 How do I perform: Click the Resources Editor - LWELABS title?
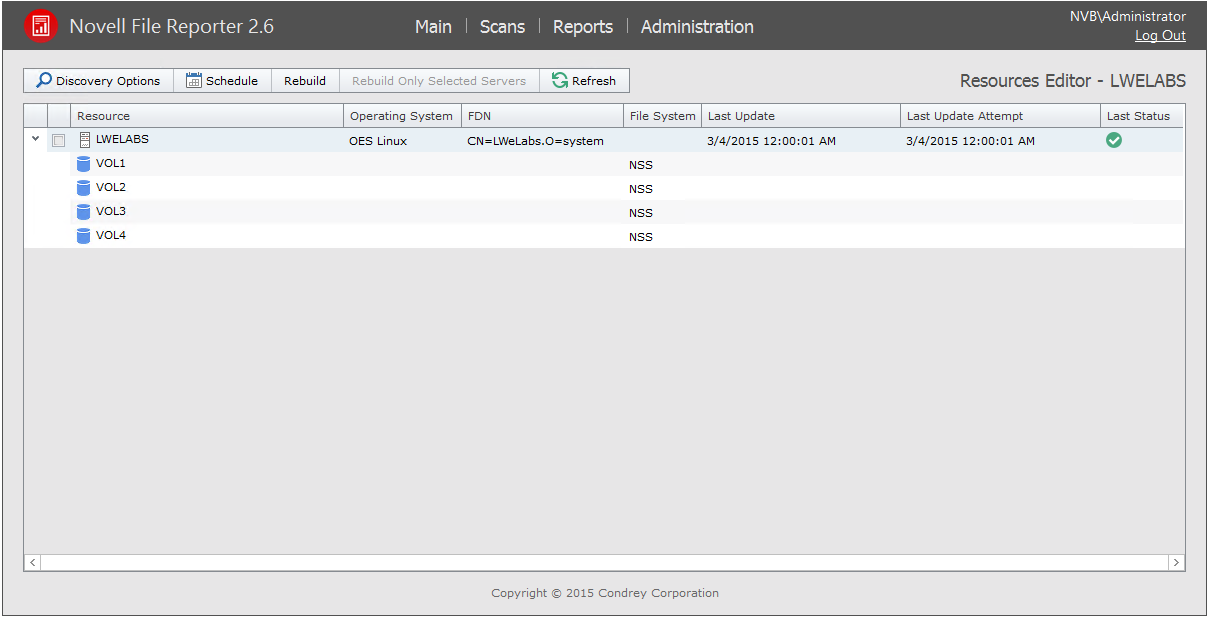[1073, 81]
